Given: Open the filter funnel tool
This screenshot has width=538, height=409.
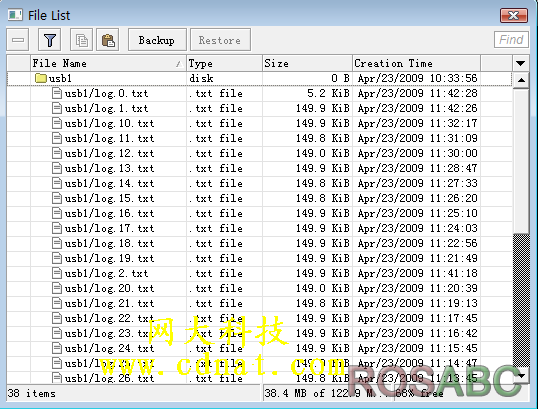Looking at the screenshot, I should pyautogui.click(x=50, y=40).
